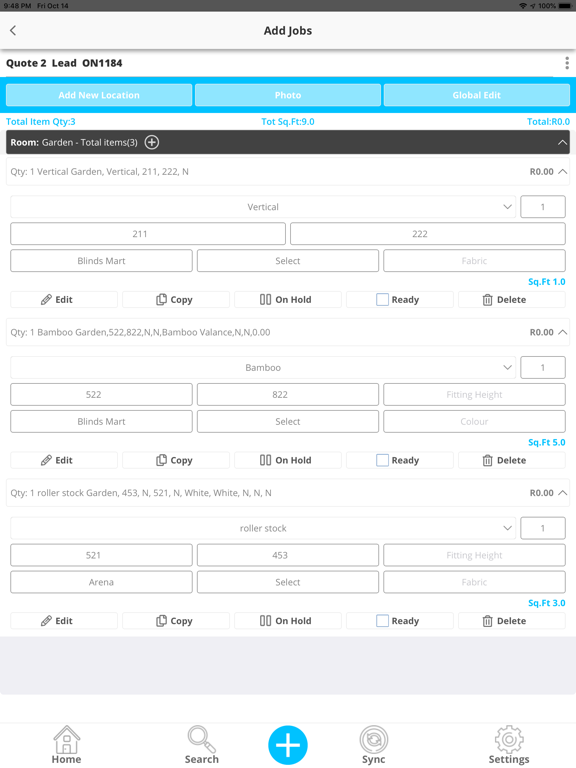Click Fabric field in Vertical item
This screenshot has height=768, width=576.
click(x=474, y=261)
